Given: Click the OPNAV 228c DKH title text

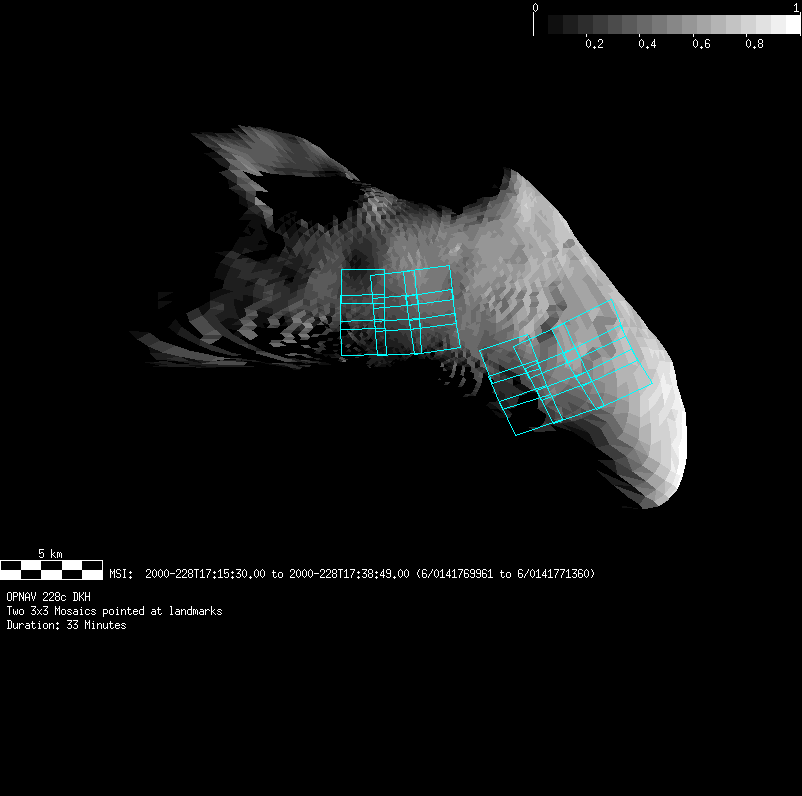Looking at the screenshot, I should click(49, 597).
